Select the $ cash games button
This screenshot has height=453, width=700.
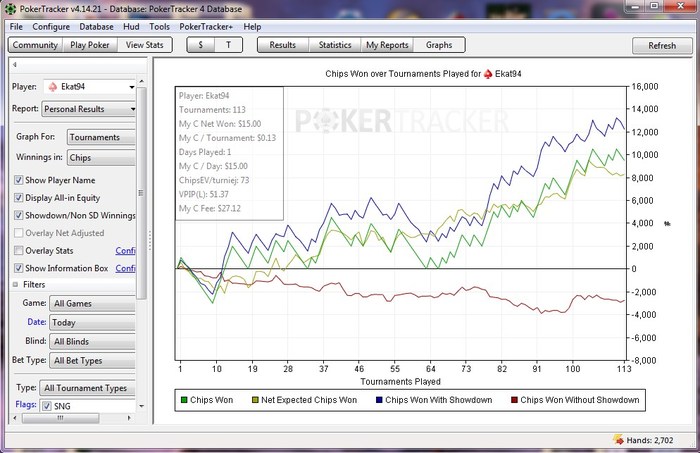point(200,45)
